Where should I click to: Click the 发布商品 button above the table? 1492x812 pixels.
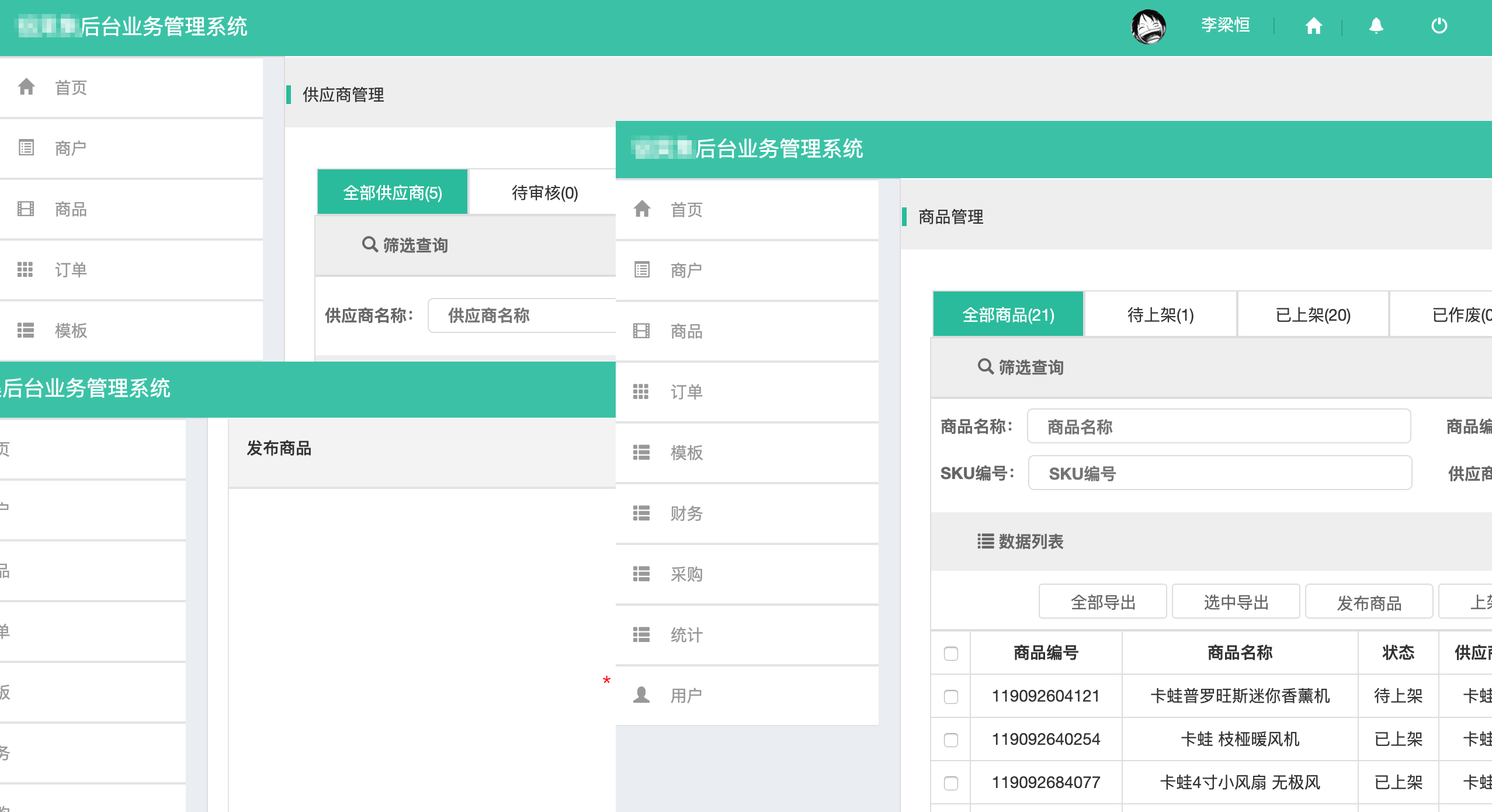1369,602
